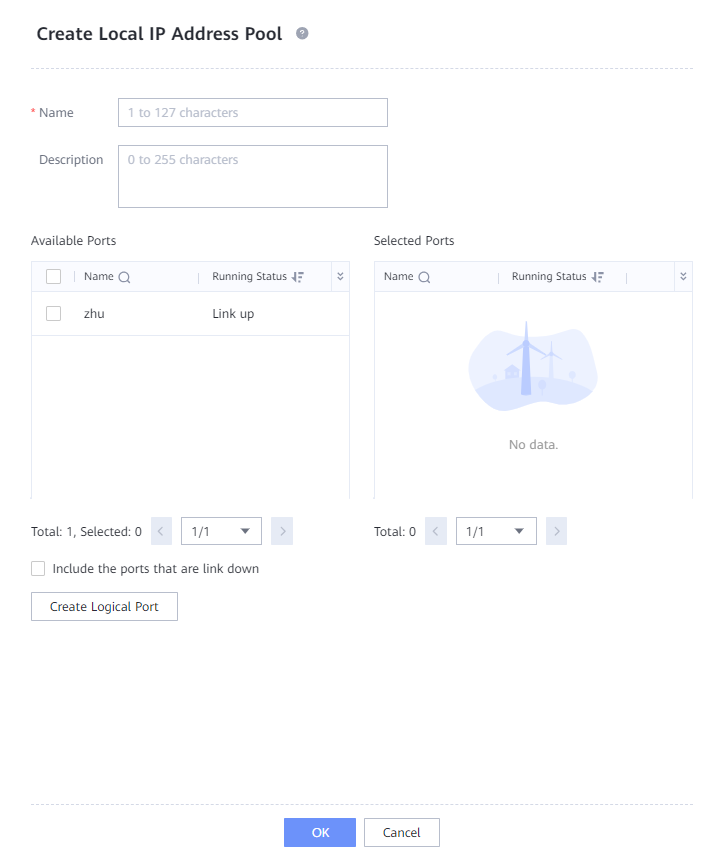Viewport: 709px width, 860px height.
Task: Click the Create Logical Port button
Action: click(x=104, y=607)
